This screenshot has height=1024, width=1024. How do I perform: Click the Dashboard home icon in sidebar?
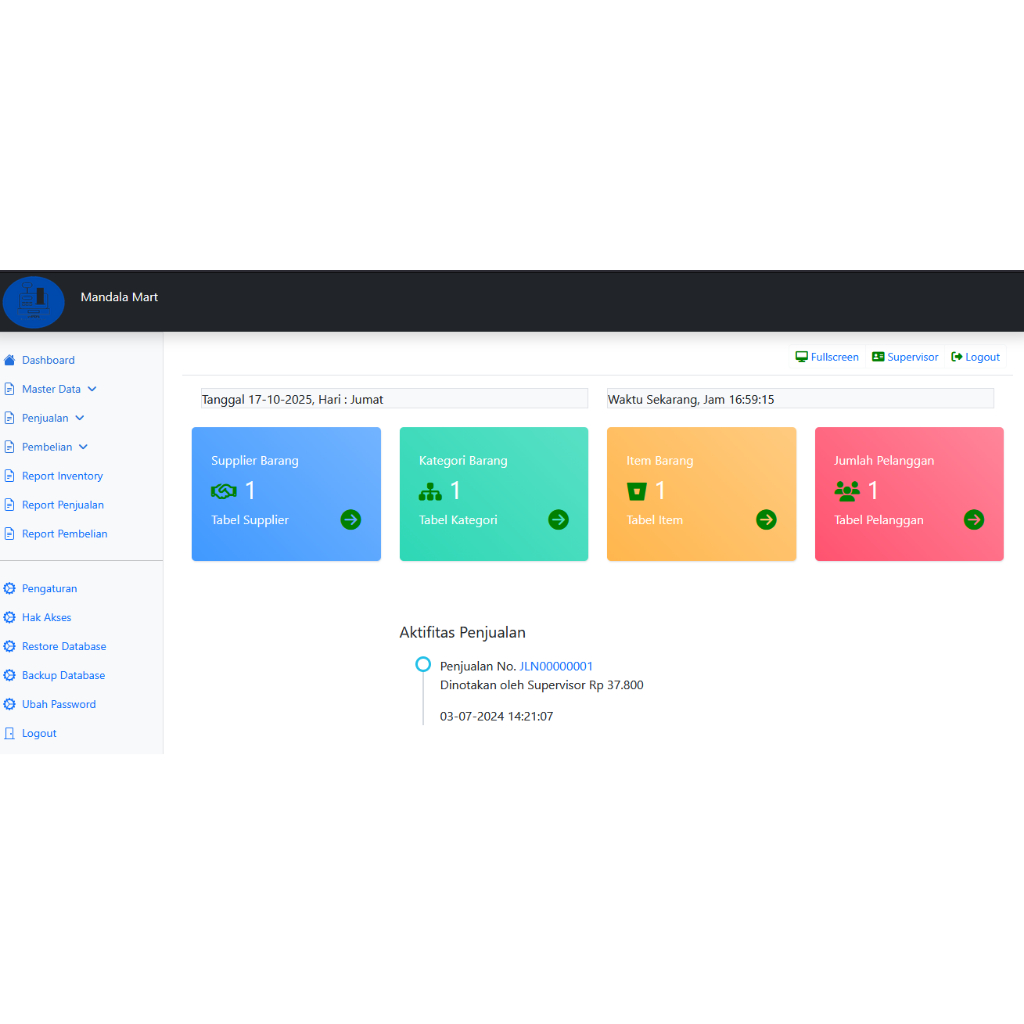pyautogui.click(x=9, y=360)
